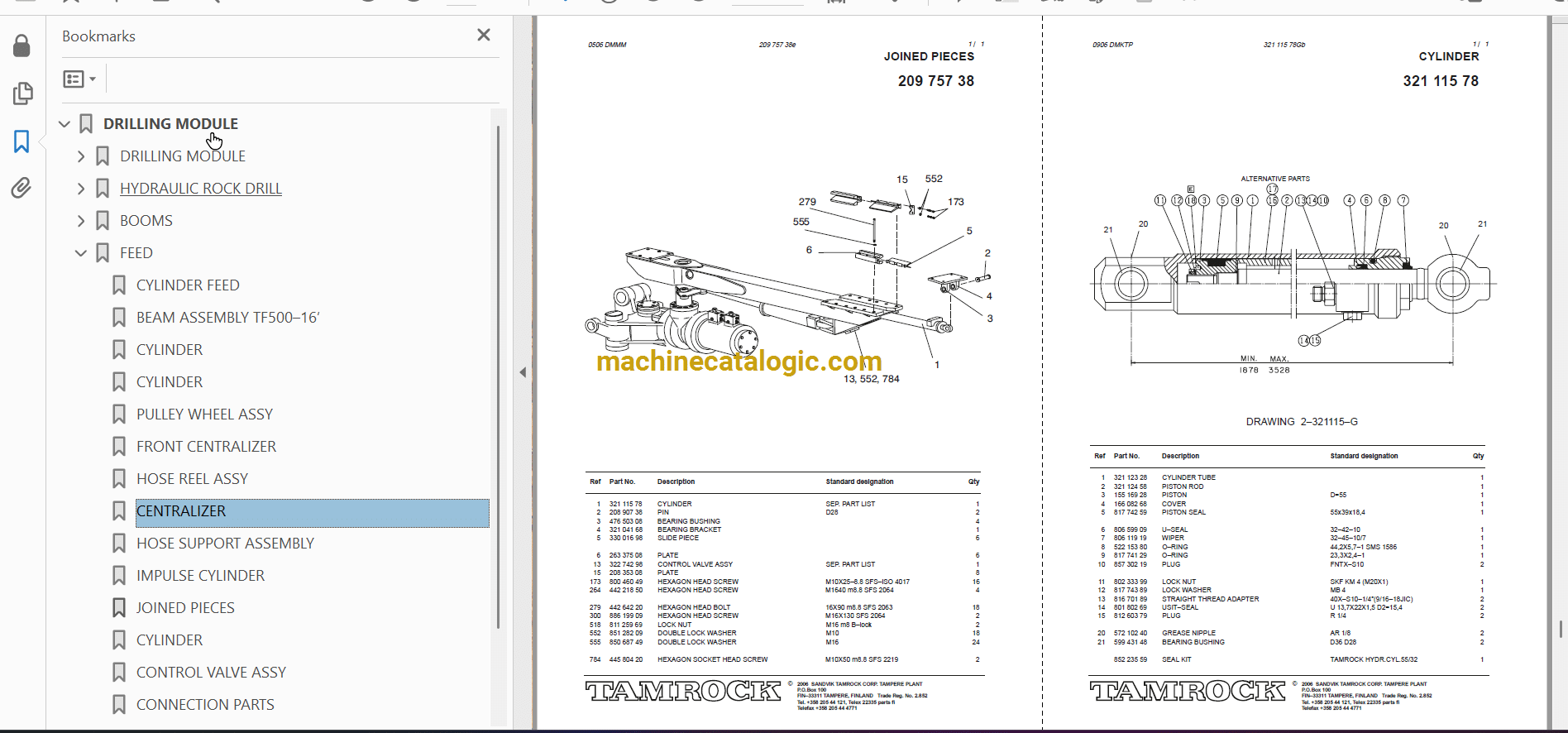This screenshot has height=733, width=1568.
Task: Collapse the navigation pane with the arrow handle
Action: point(523,372)
